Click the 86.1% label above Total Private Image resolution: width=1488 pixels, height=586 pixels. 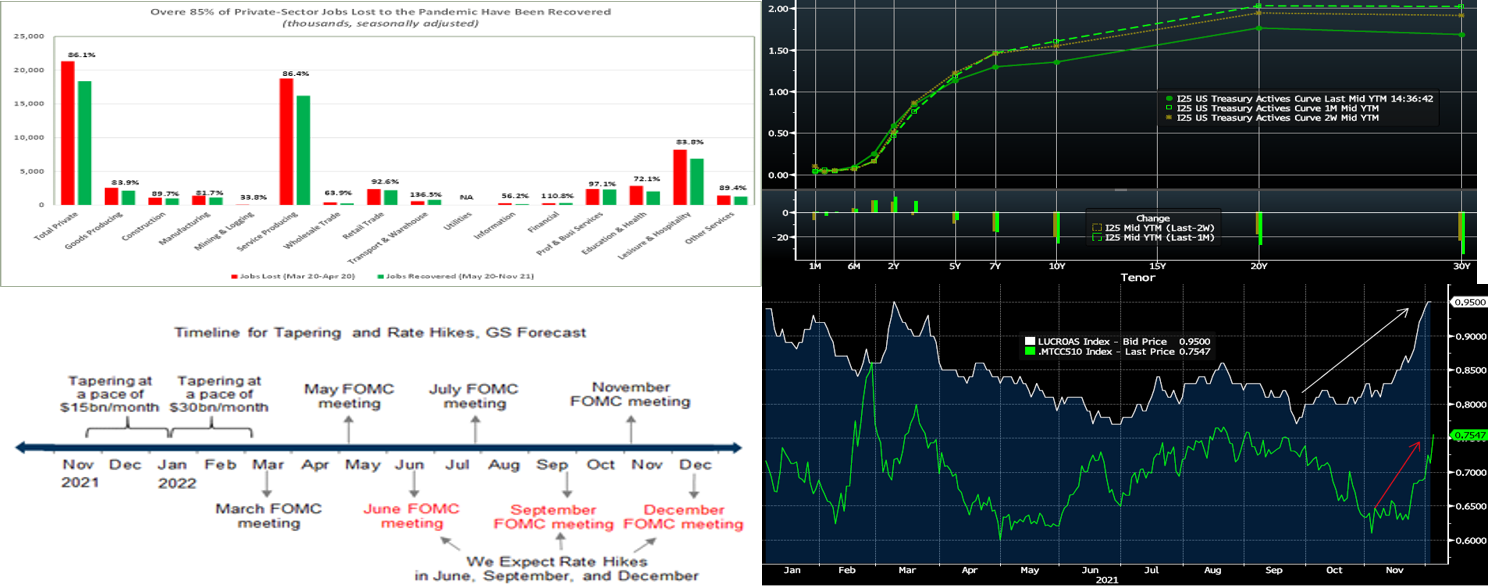79,55
